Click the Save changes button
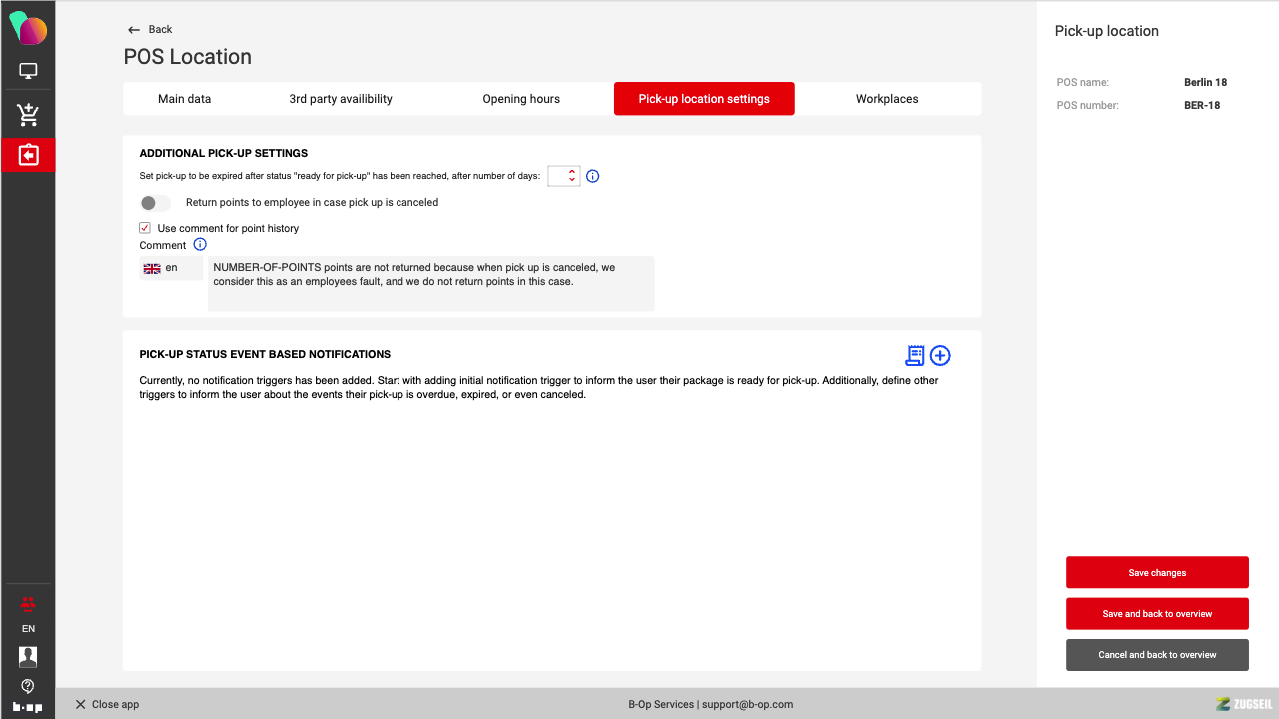This screenshot has width=1279, height=719. [x=1157, y=573]
